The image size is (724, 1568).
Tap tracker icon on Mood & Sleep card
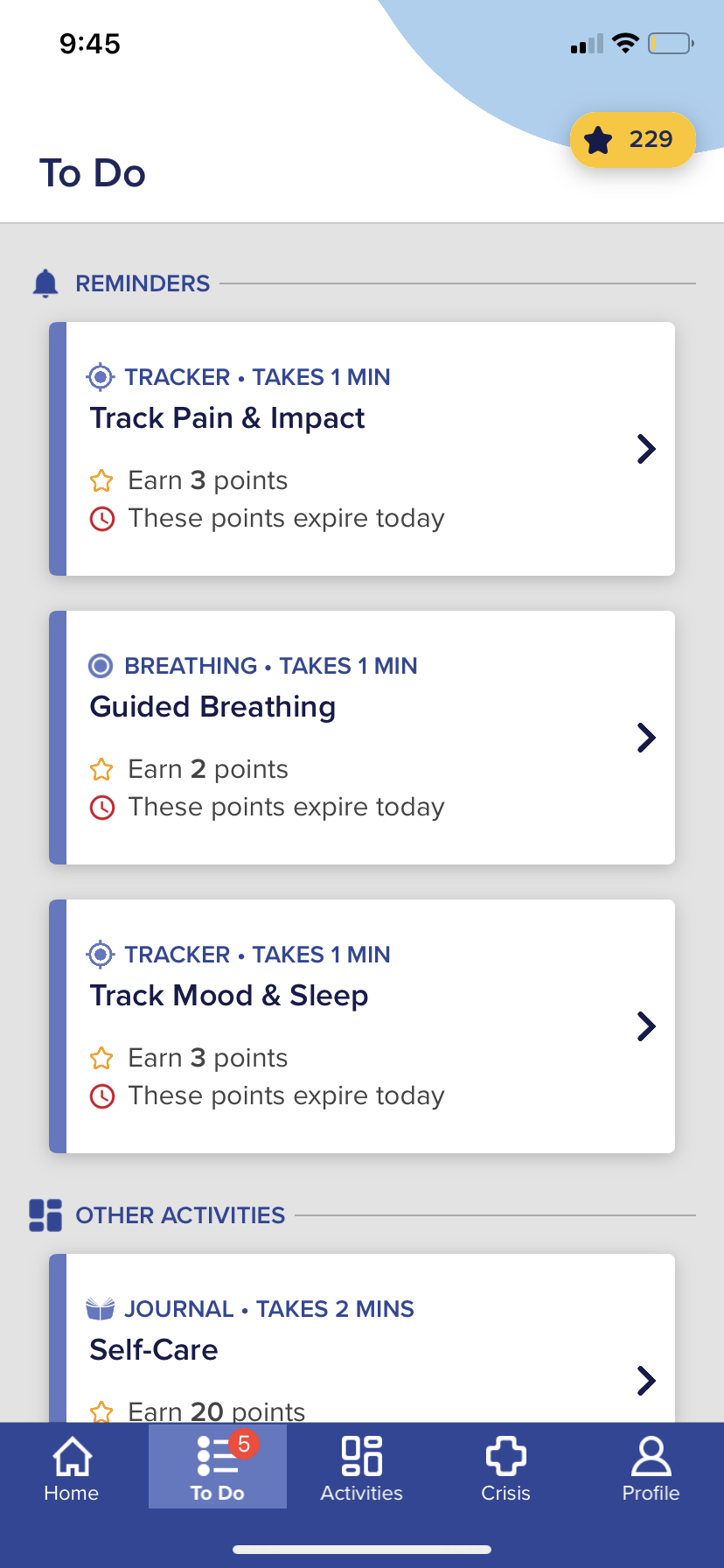point(101,955)
